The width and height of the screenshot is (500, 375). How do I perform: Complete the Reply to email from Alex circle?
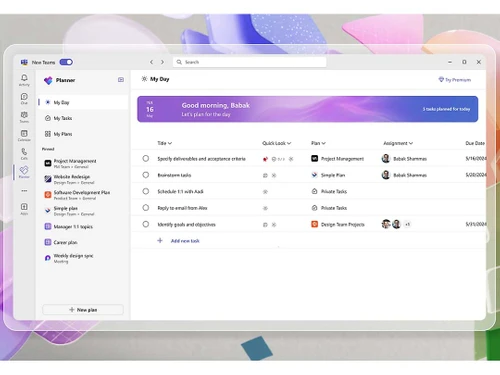(146, 208)
